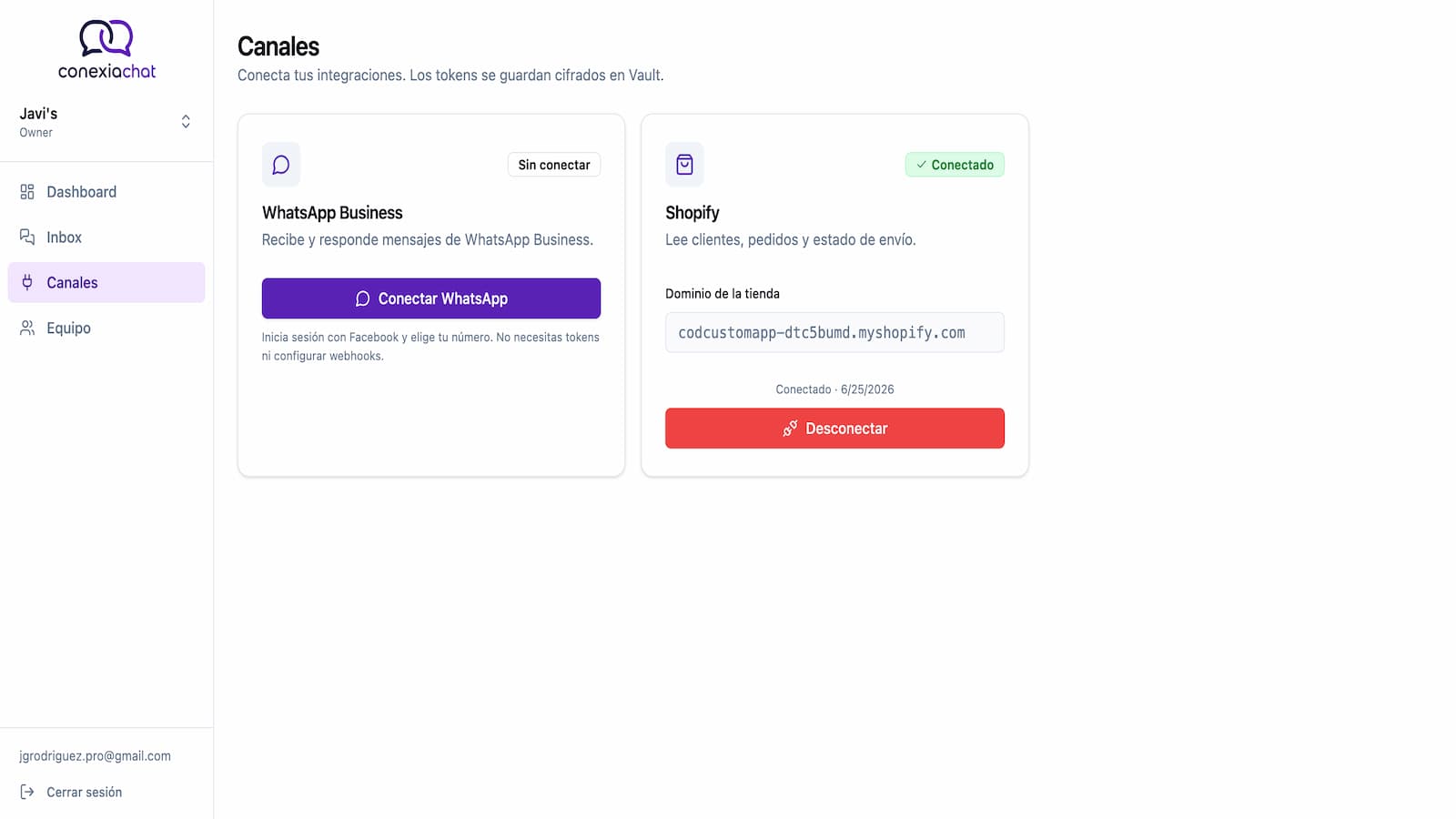Select the Canales sidebar item
The height and width of the screenshot is (819, 1456).
[106, 282]
